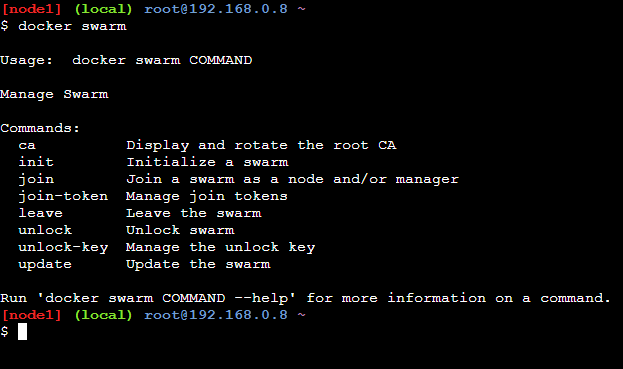Click the 'unlock-key' command name

63,247
